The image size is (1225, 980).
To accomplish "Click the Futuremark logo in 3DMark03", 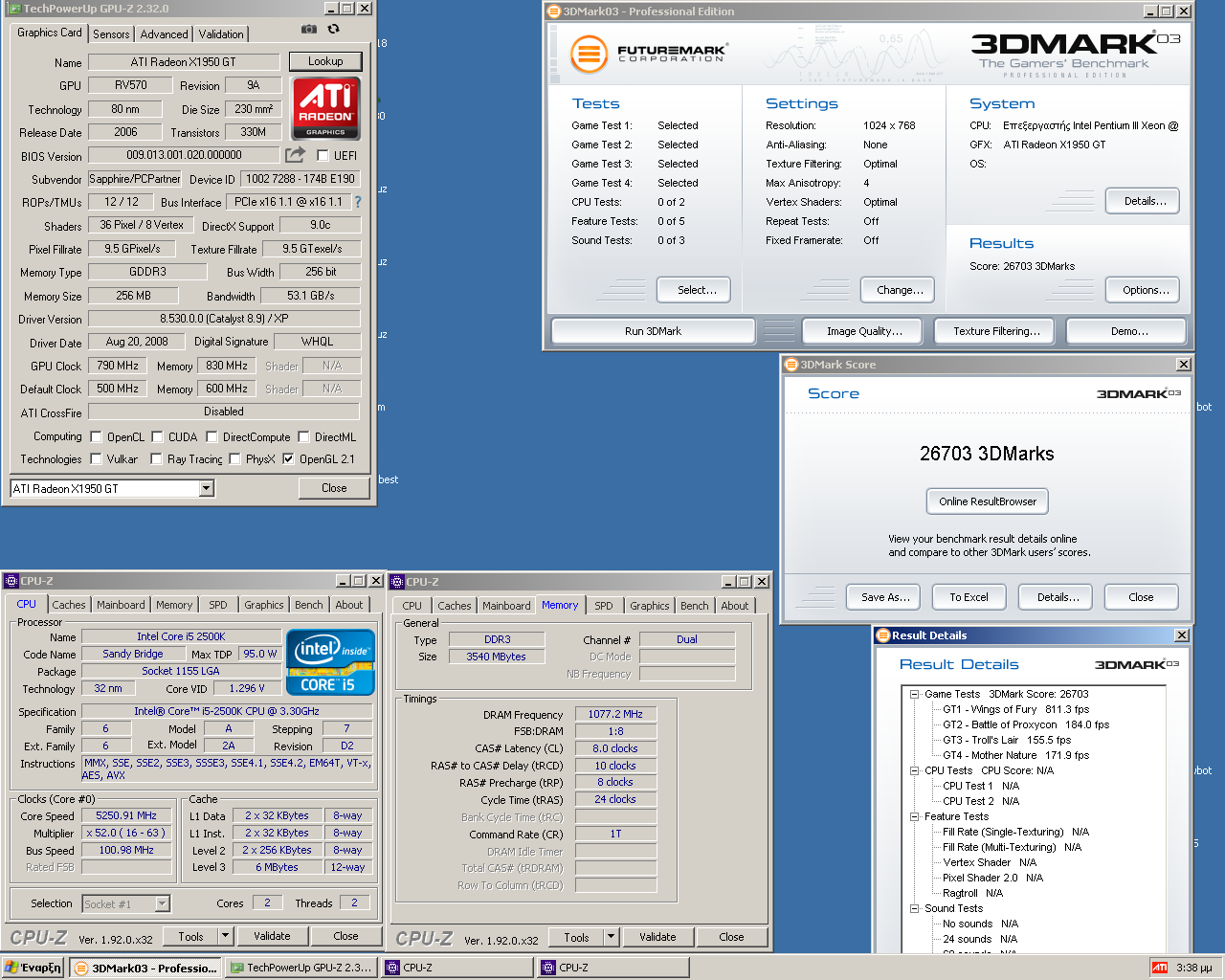I will click(648, 54).
